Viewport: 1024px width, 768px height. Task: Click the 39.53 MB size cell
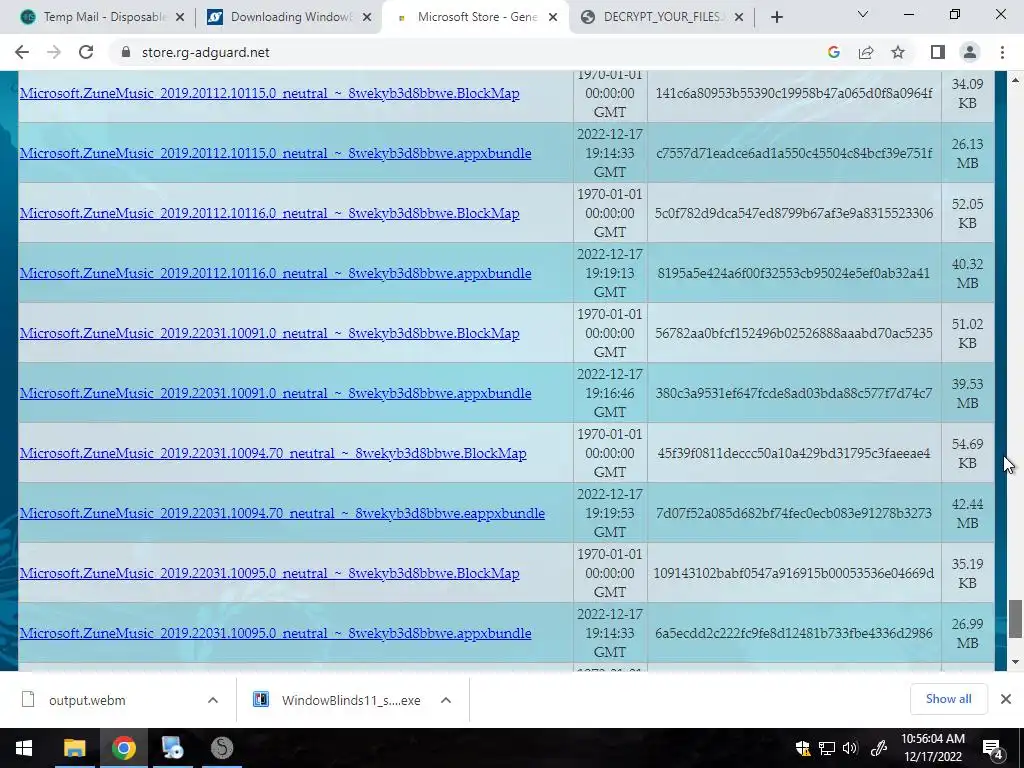click(967, 393)
